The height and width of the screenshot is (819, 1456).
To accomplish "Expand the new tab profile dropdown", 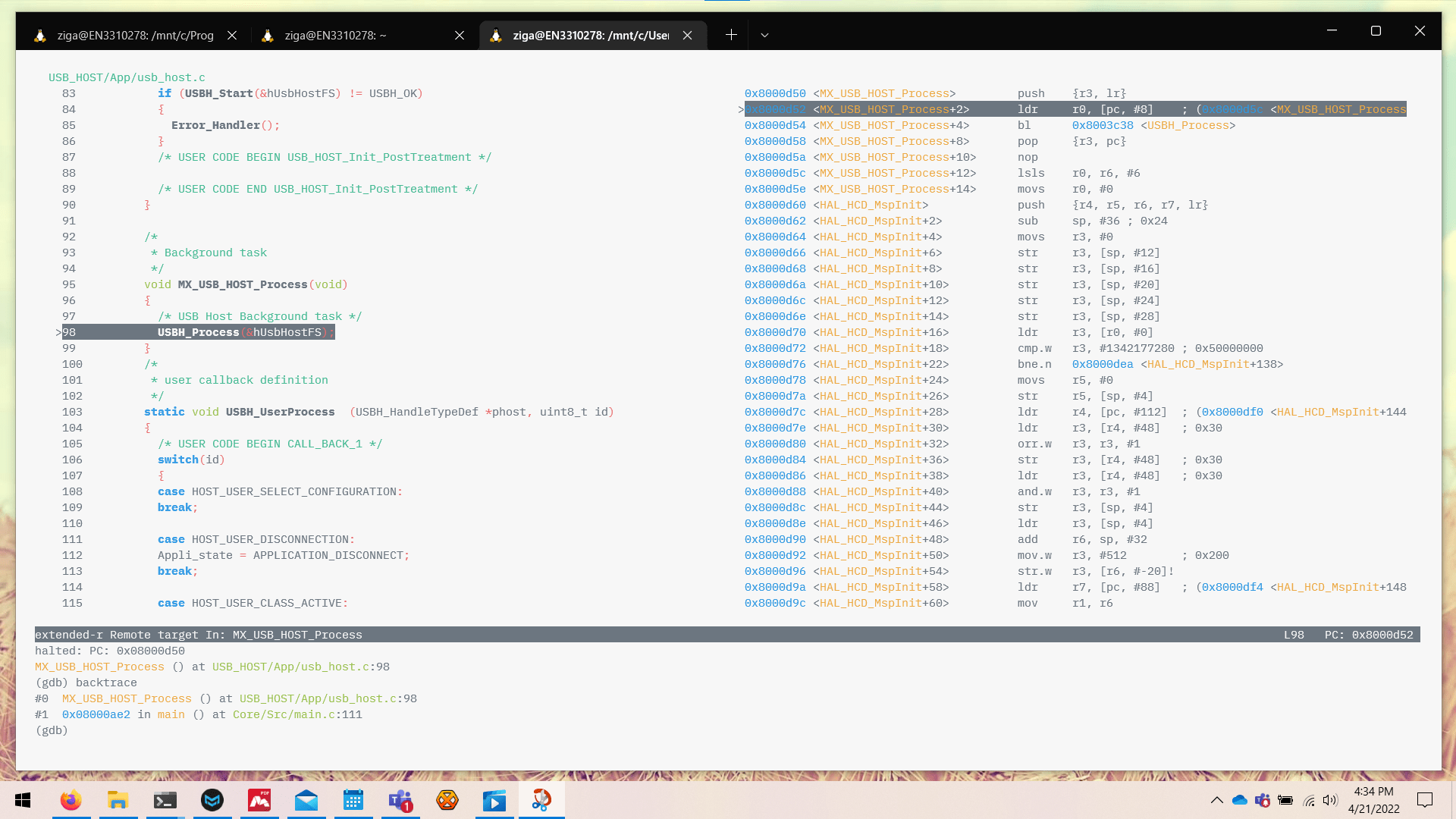I will 764,35.
